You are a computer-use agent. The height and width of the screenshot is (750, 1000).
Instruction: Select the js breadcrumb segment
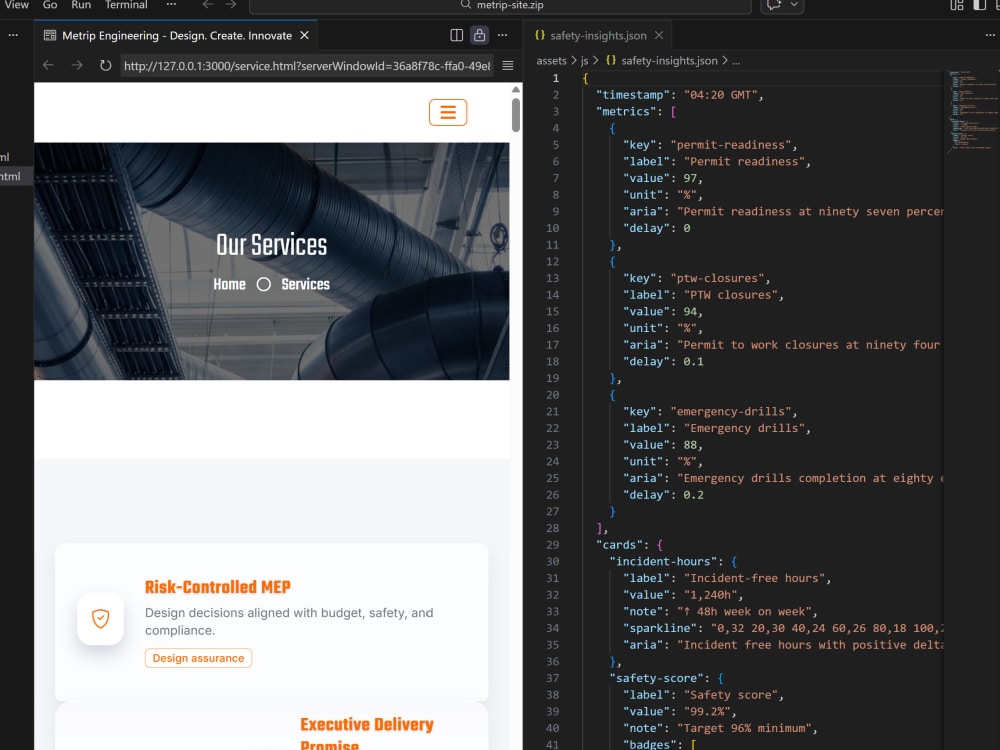(584, 61)
